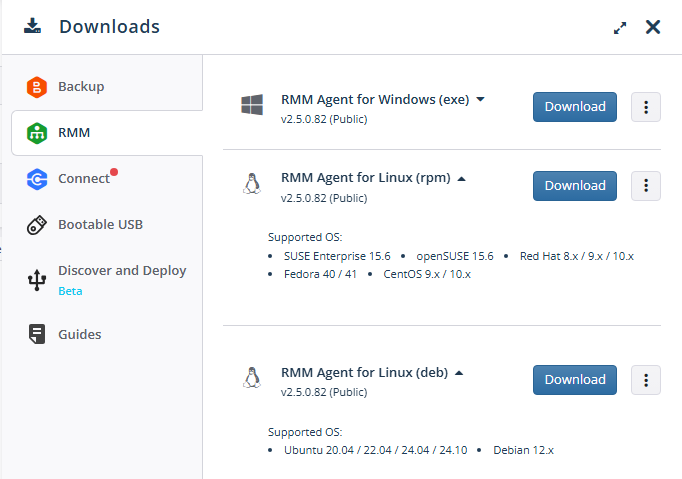Collapse RMM Agent for Linux (deb) details
682x479 pixels.
coord(459,373)
